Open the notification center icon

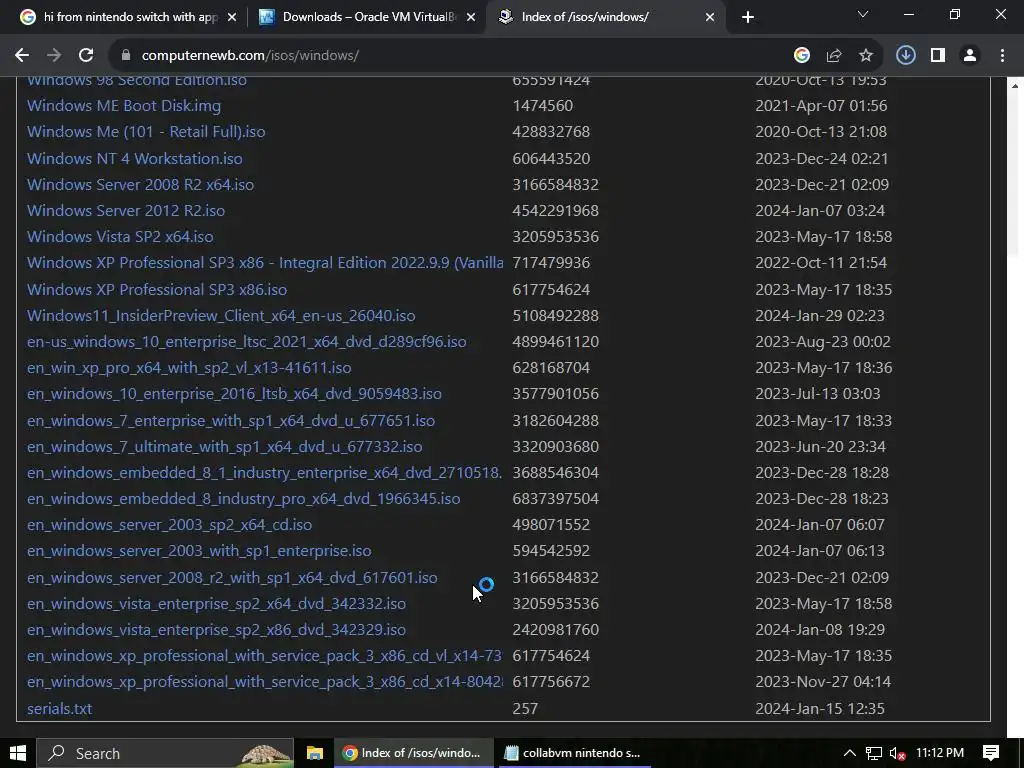[991, 753]
